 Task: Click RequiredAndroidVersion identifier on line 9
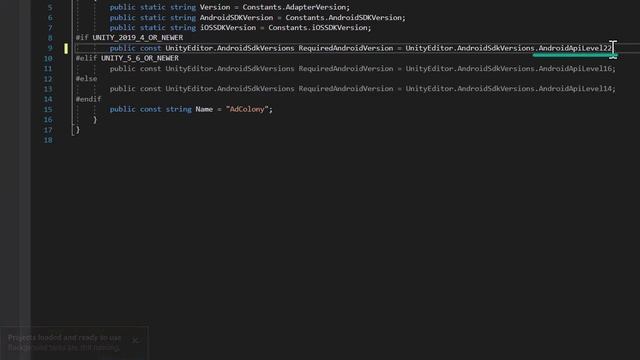click(x=346, y=48)
